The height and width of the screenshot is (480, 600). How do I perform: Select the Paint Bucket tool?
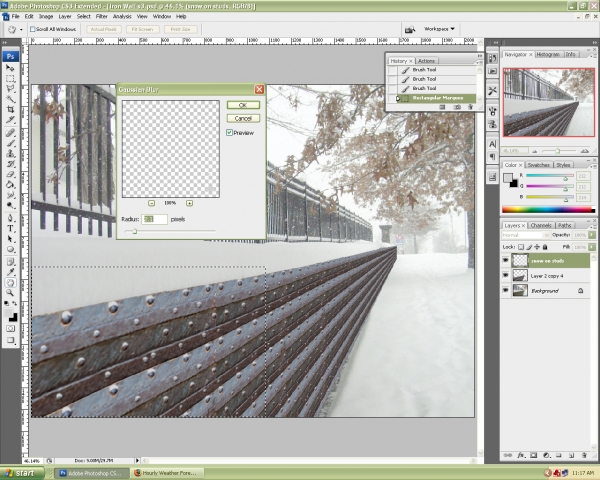coord(10,184)
